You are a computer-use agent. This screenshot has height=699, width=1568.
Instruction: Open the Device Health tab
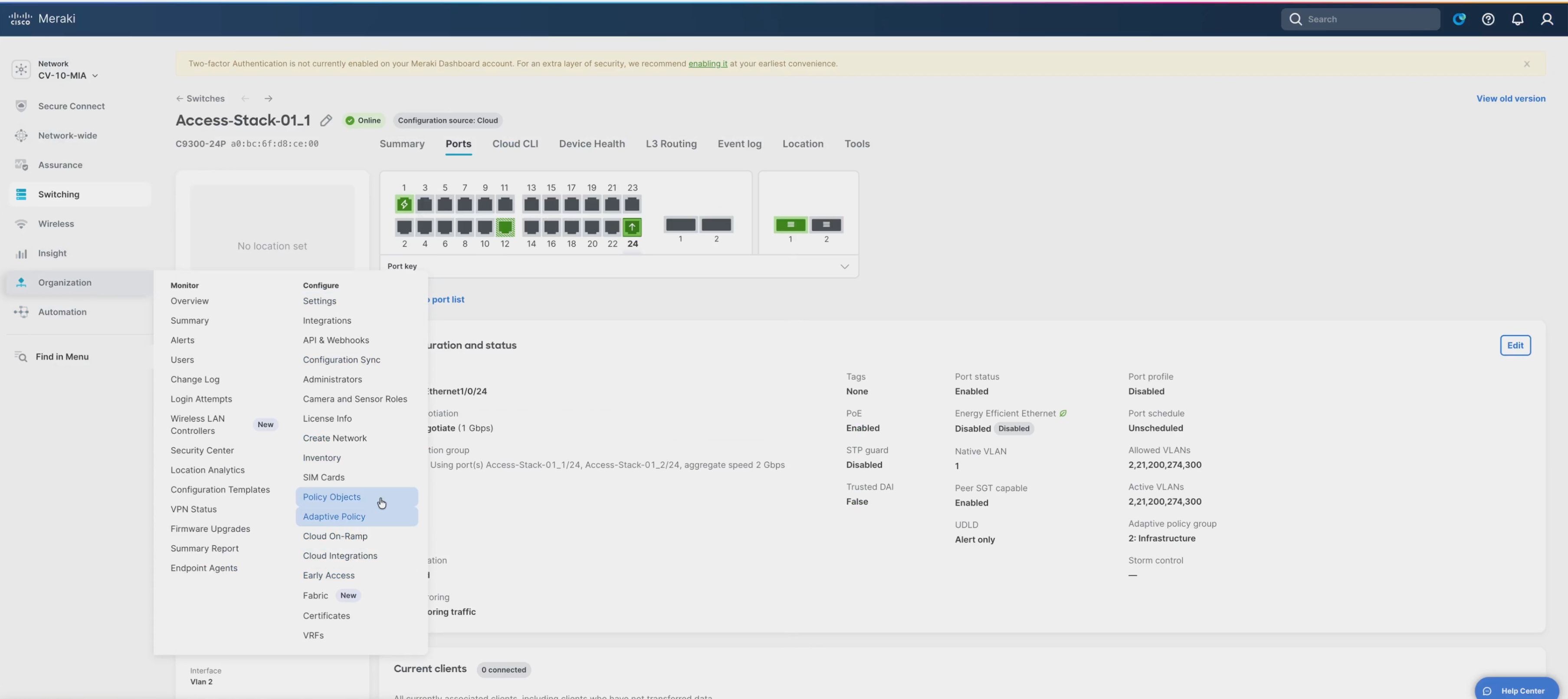[592, 144]
